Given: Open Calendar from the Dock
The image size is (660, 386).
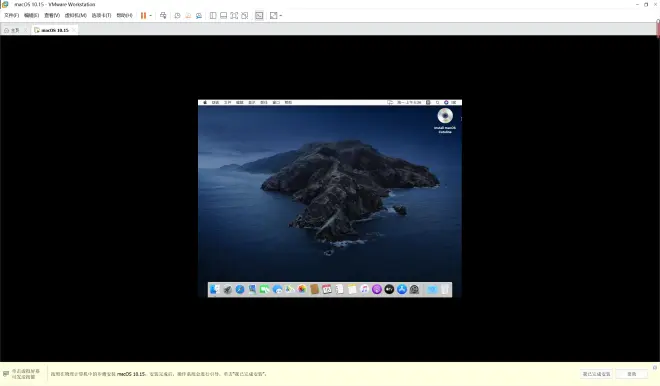Looking at the screenshot, I should (327, 289).
